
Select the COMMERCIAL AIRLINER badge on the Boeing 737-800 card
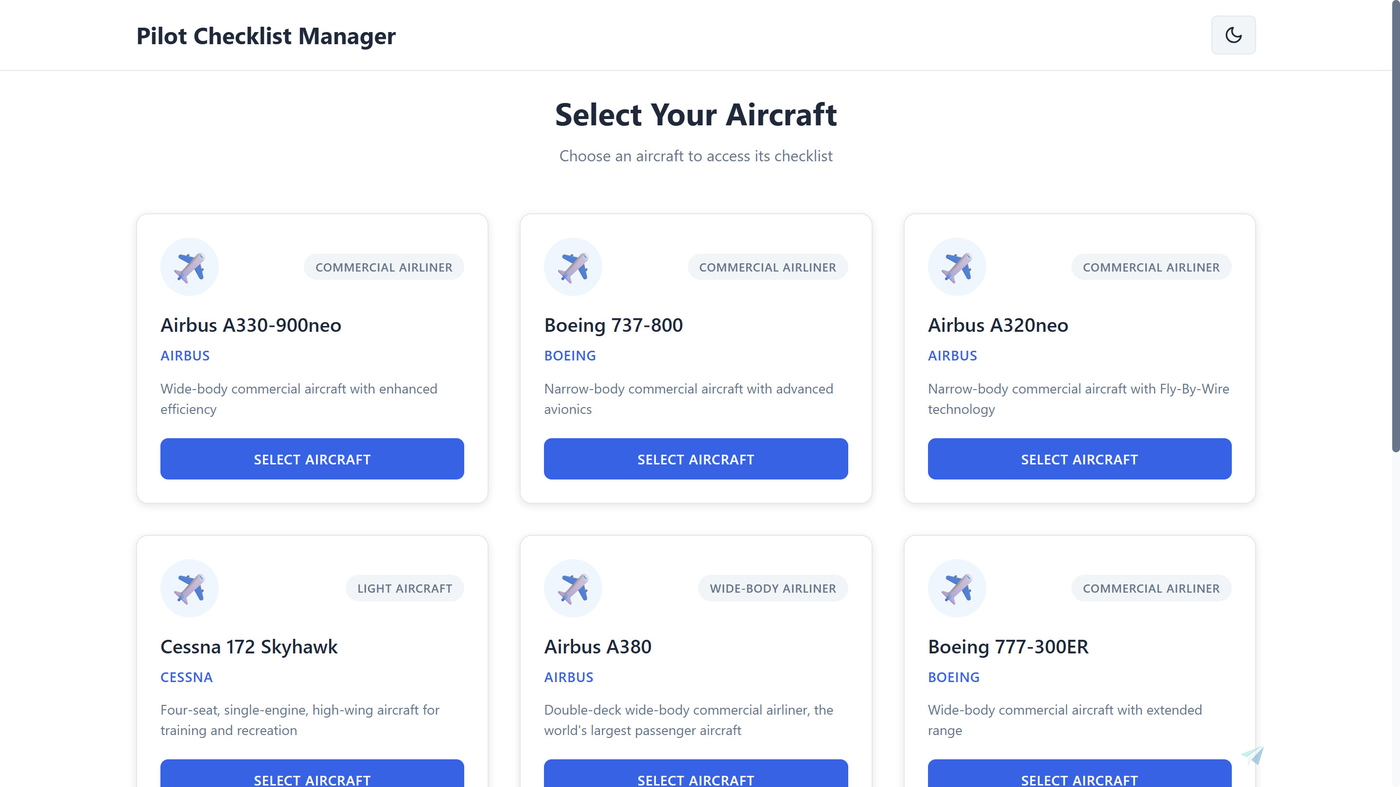coord(767,266)
